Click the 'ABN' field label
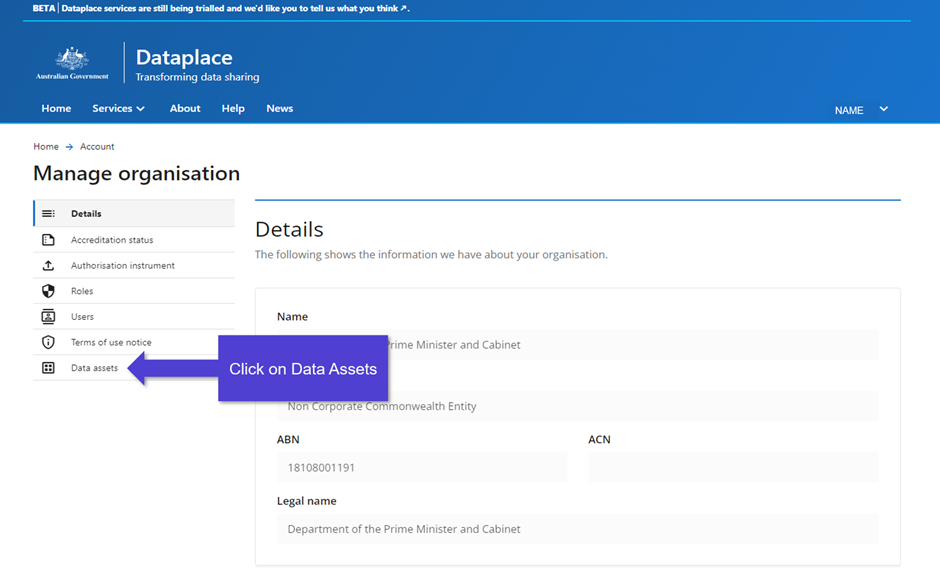The height and width of the screenshot is (573, 940). (x=288, y=439)
